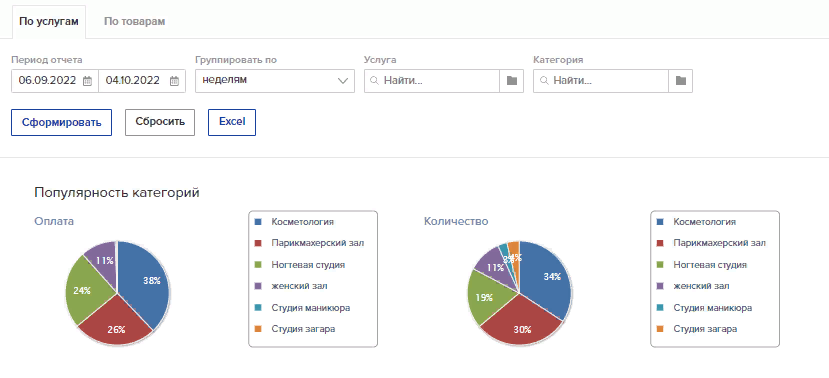829x378 pixels.
Task: Open folder picker beside Услуга search
Action: point(511,81)
